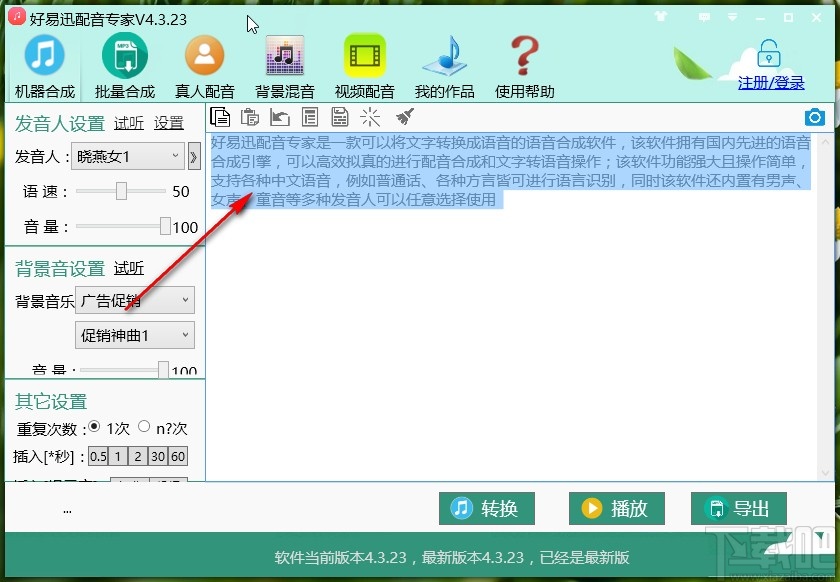Click 试听 next to 发音人设置

pos(129,123)
